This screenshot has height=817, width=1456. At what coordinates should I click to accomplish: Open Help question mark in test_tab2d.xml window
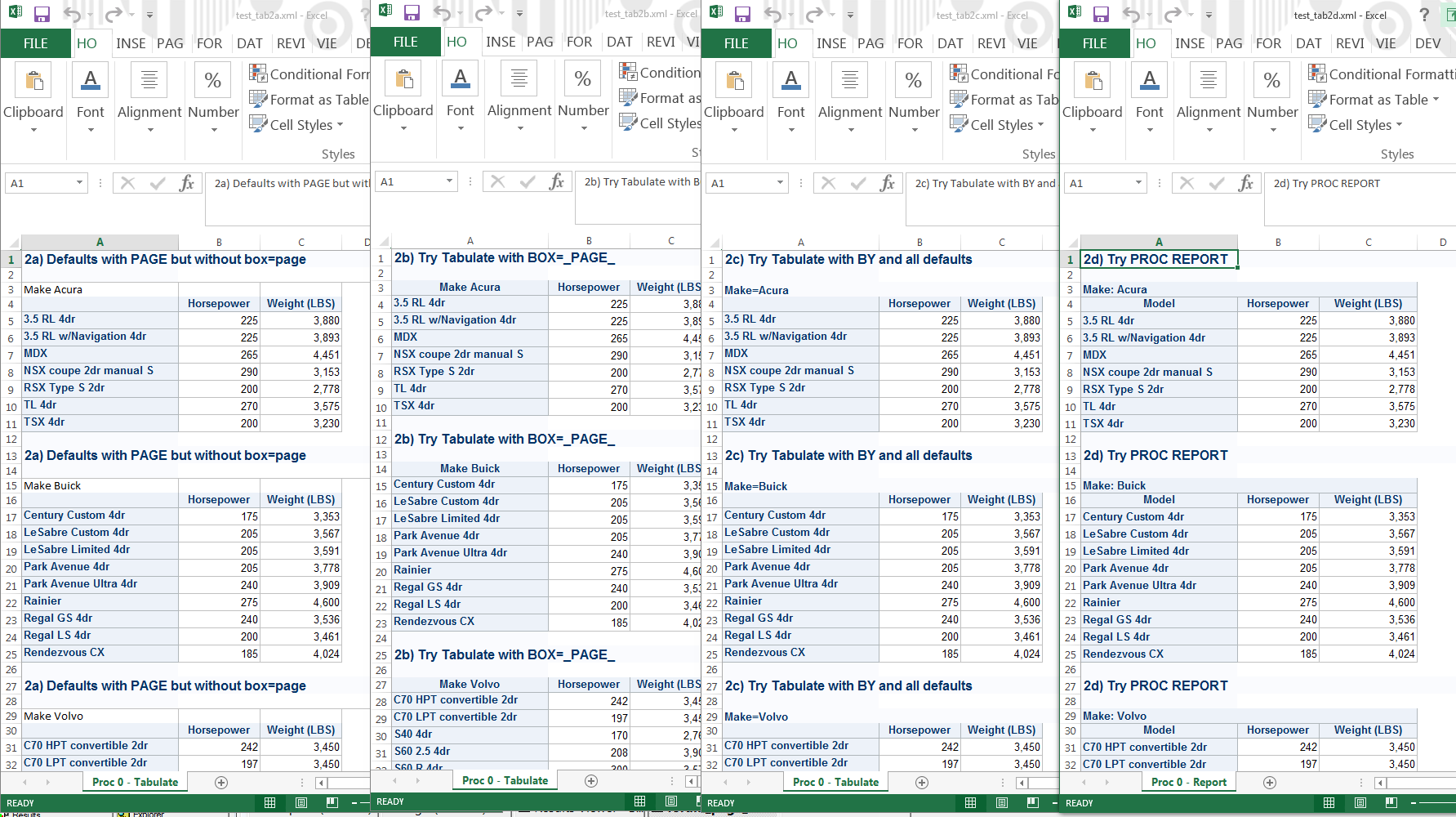click(x=1424, y=14)
